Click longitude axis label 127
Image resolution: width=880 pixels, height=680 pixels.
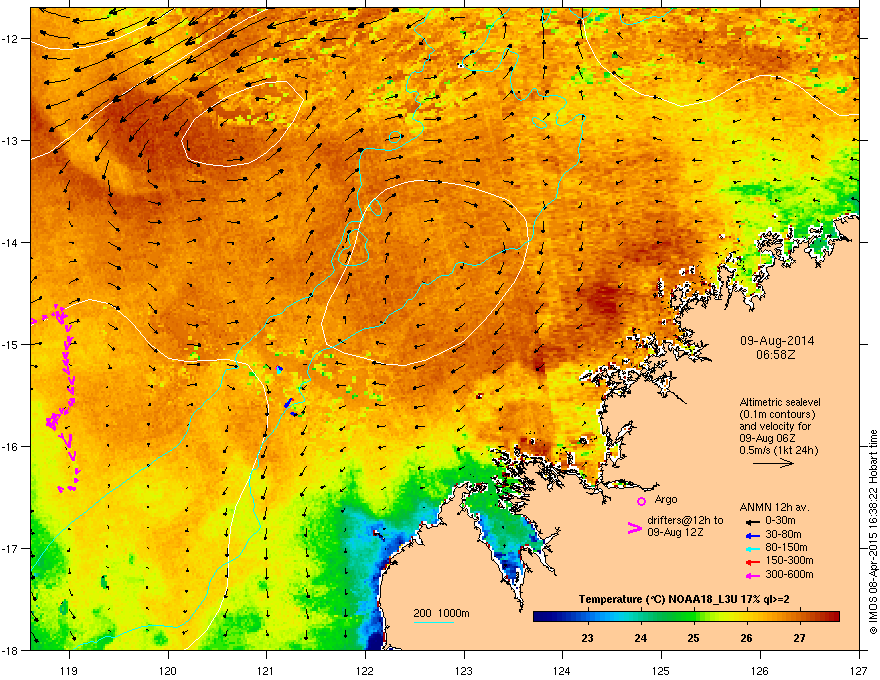pyautogui.click(x=858, y=670)
